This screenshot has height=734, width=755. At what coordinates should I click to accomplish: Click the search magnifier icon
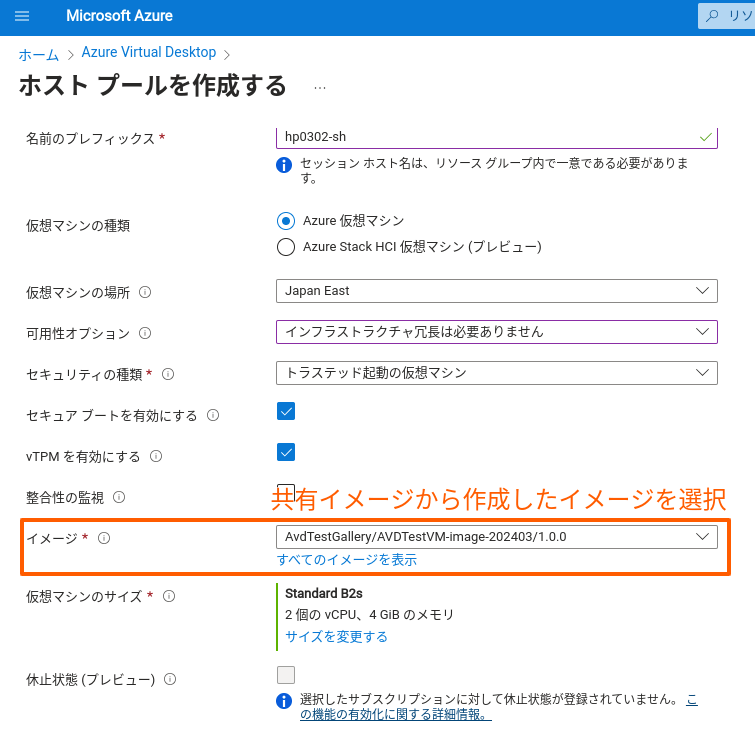tap(712, 16)
